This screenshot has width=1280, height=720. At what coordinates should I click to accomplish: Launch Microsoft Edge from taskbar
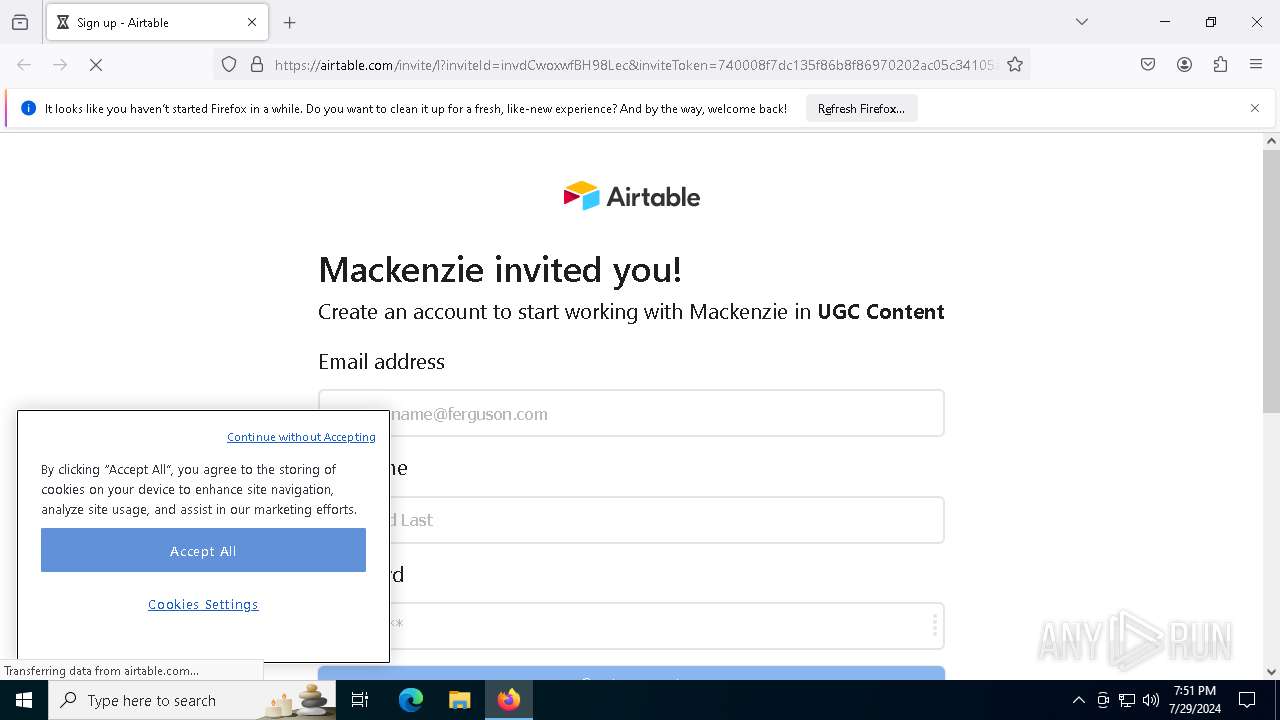(411, 700)
